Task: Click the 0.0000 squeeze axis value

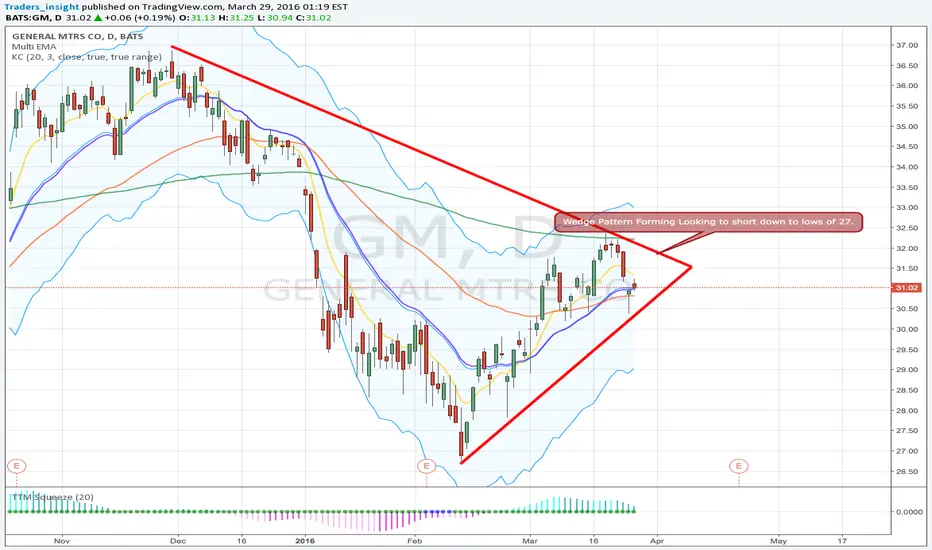Action: (909, 511)
